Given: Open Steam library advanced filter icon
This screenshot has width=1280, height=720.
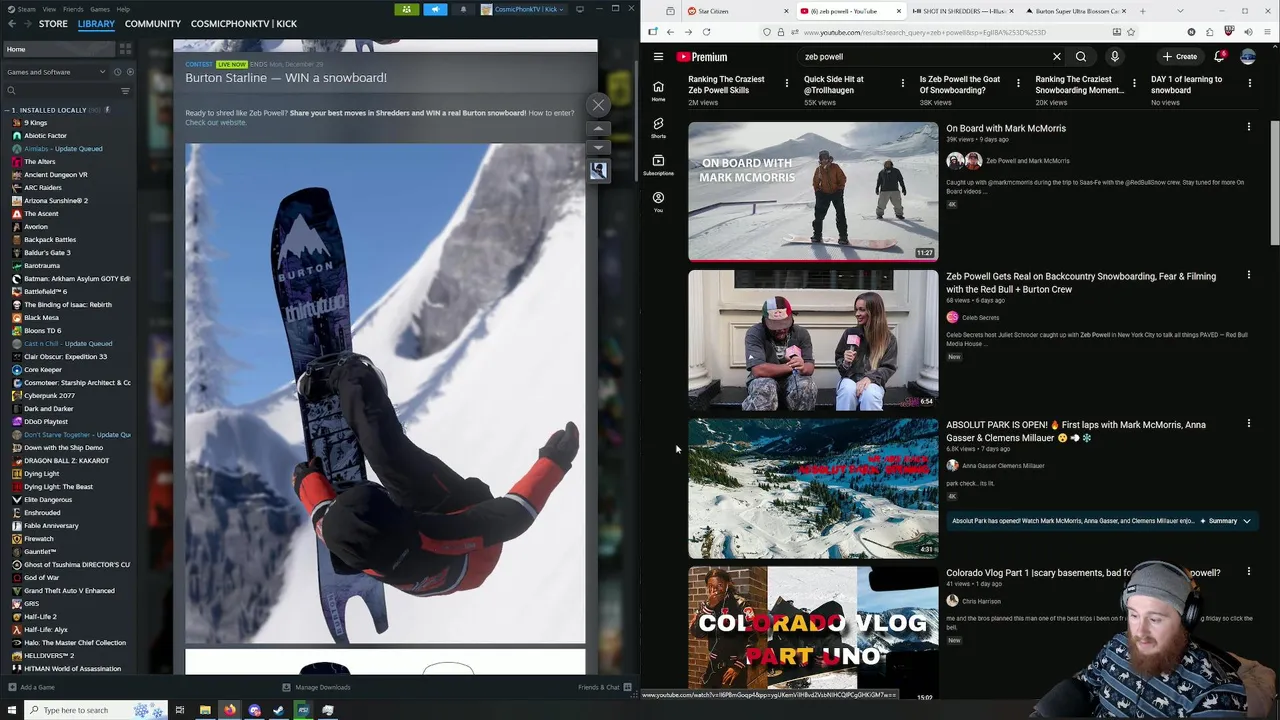Looking at the screenshot, I should pyautogui.click(x=125, y=91).
